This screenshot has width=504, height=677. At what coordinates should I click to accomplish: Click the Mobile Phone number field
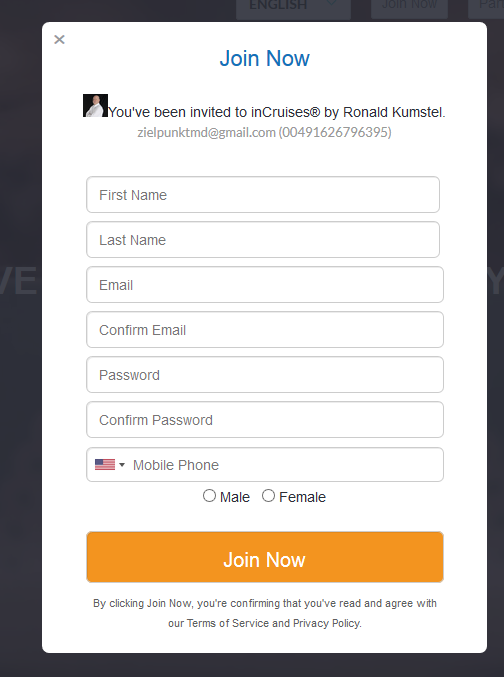(x=285, y=465)
